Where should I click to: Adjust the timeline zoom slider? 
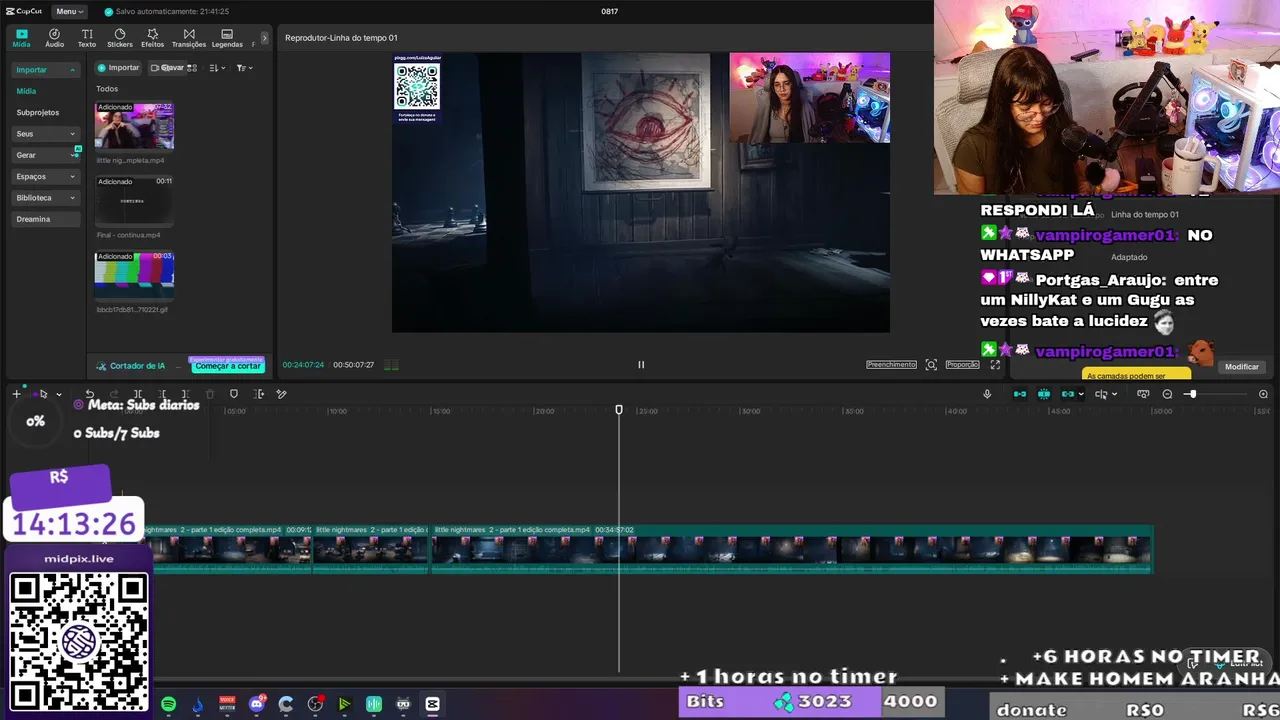[x=1191, y=394]
